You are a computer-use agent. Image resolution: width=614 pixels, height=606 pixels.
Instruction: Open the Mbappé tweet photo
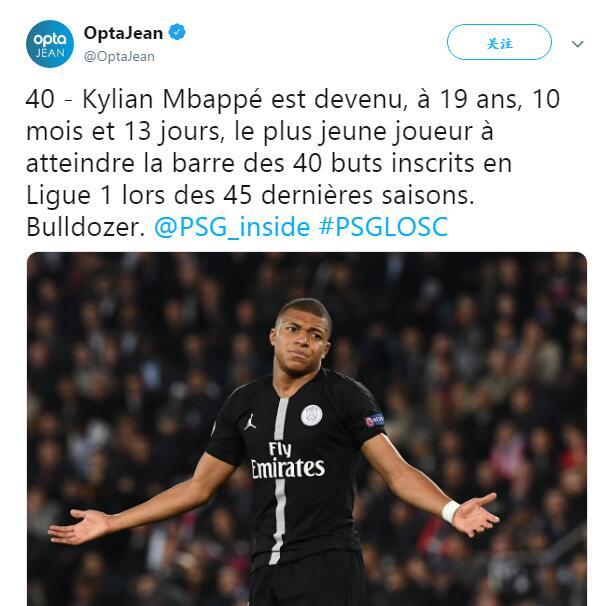[307, 429]
